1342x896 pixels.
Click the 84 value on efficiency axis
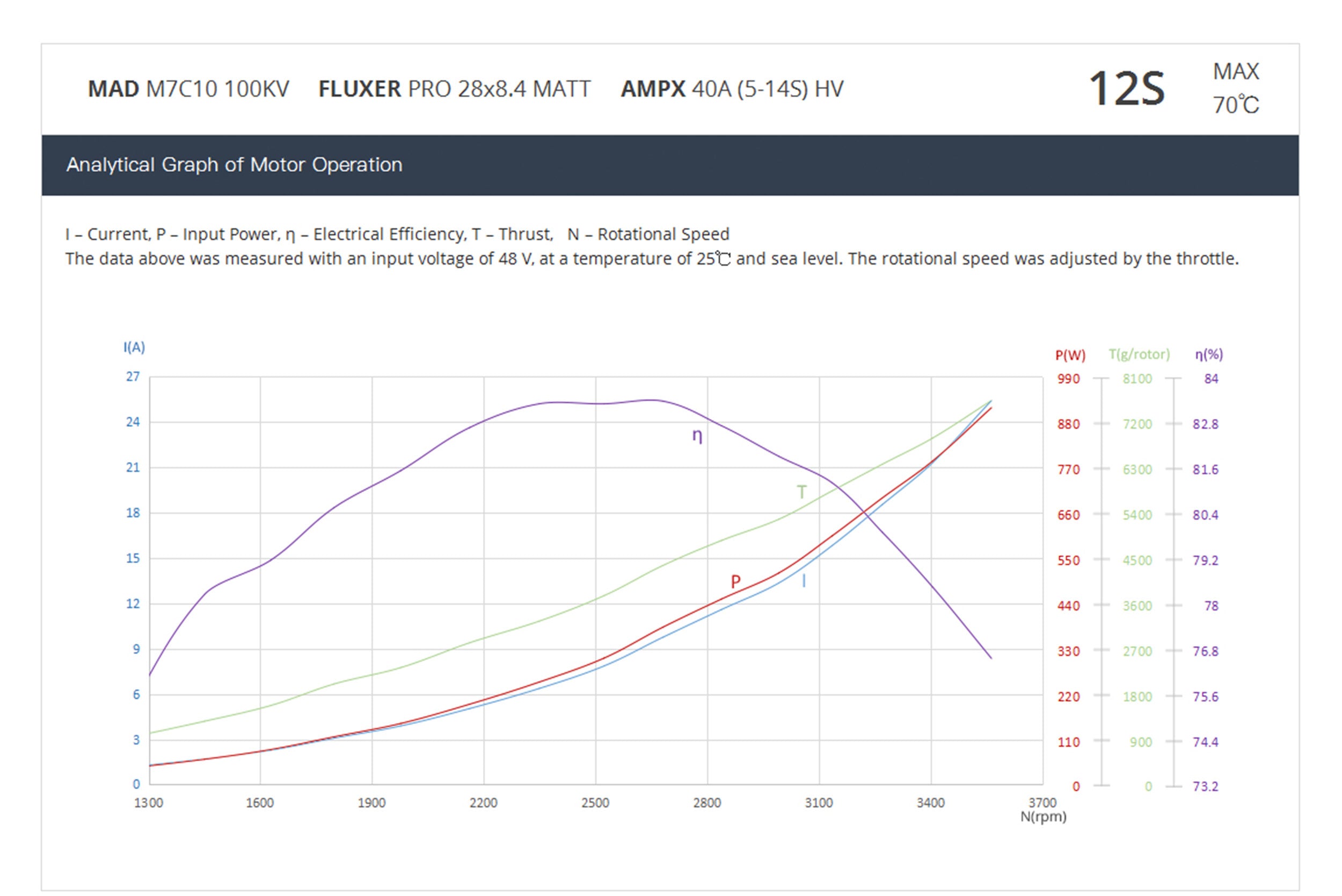point(1211,379)
